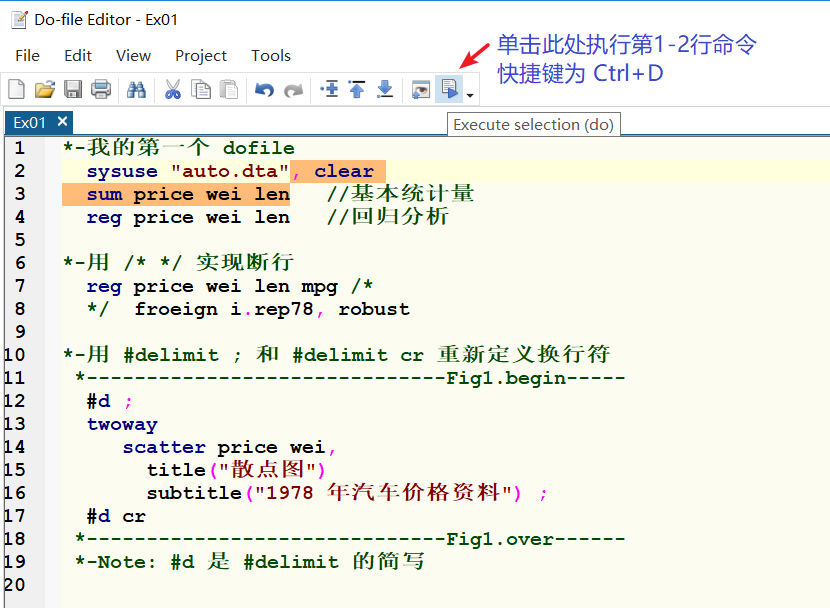Click the Fig1.over comment line
Screen dimensions: 830x608
click(x=350, y=539)
